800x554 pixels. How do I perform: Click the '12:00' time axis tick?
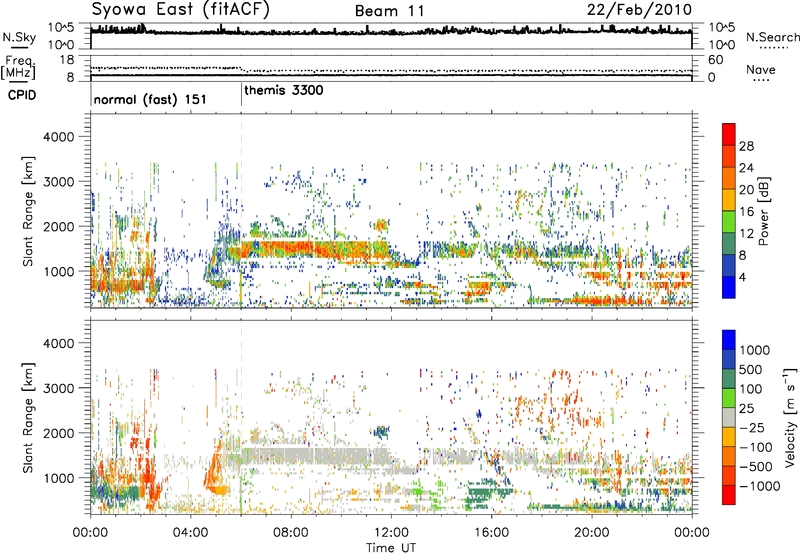[x=391, y=532]
